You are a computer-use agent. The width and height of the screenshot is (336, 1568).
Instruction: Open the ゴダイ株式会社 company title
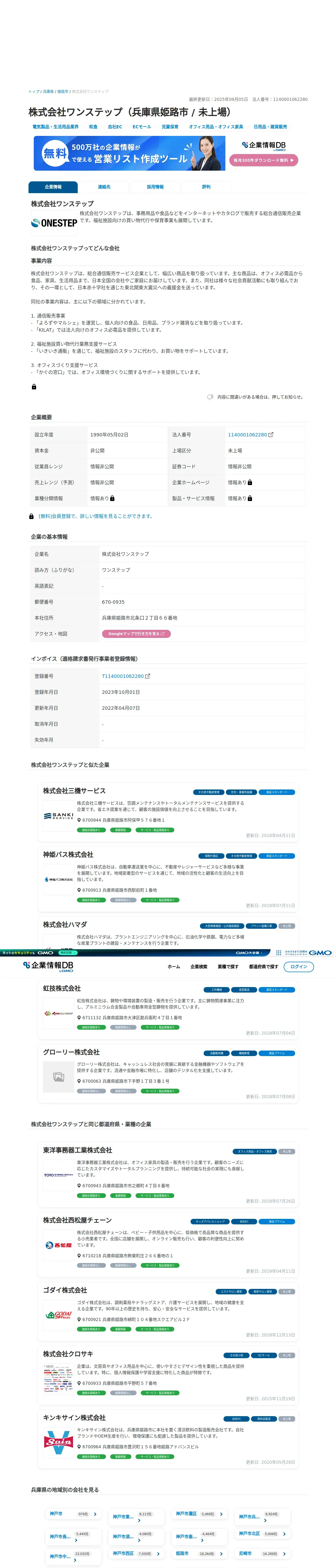tap(65, 1290)
